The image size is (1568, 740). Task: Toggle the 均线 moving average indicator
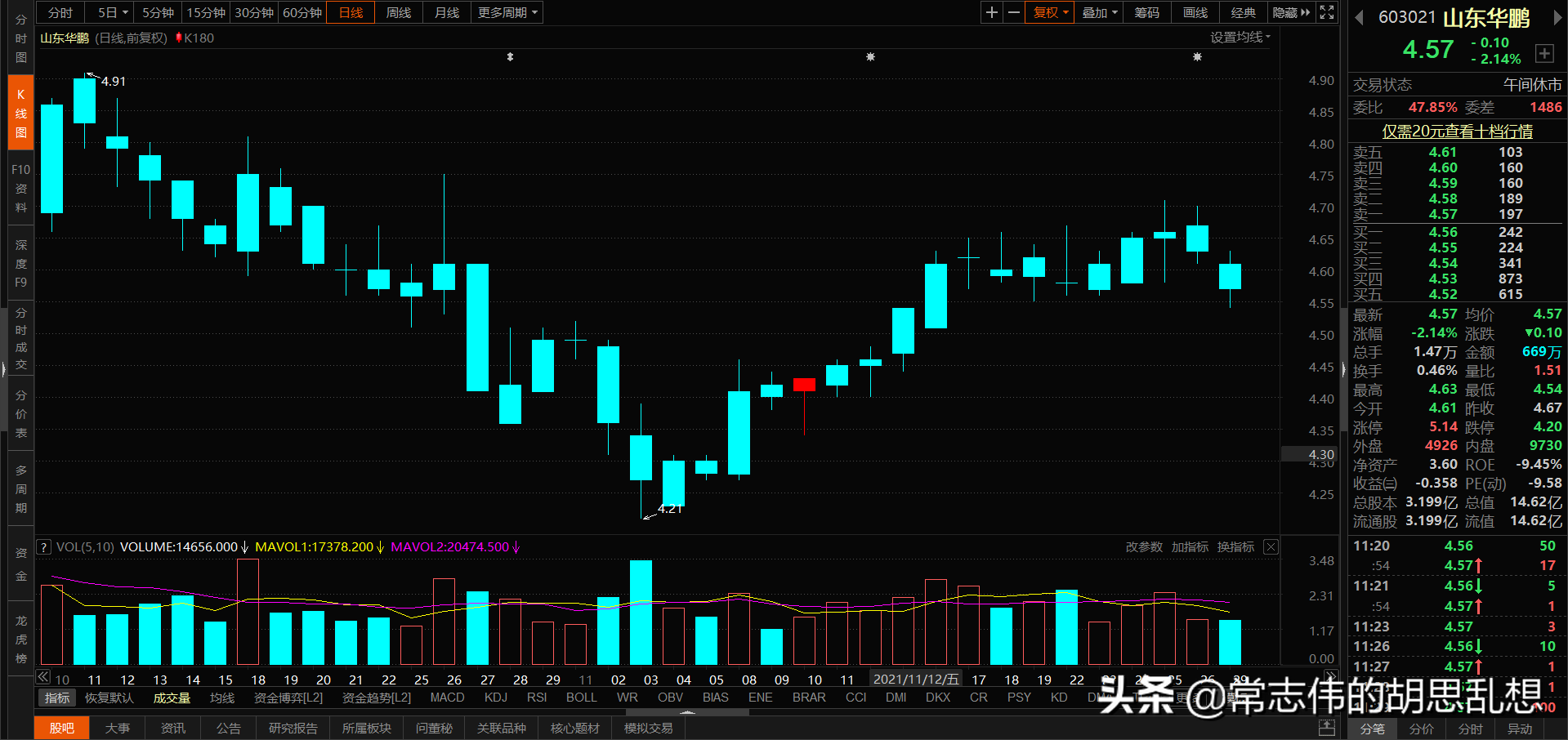click(x=221, y=698)
